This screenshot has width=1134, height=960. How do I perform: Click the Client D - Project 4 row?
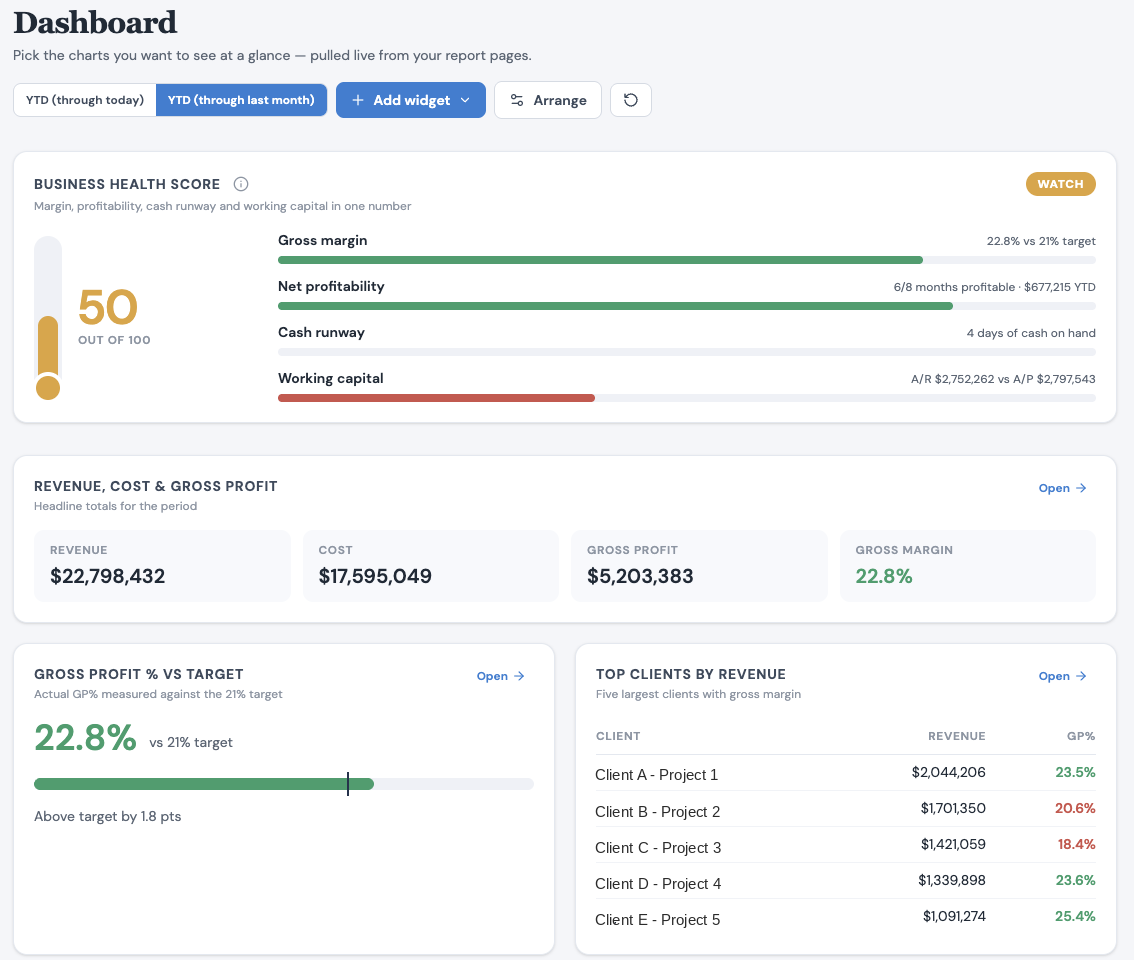coord(845,882)
